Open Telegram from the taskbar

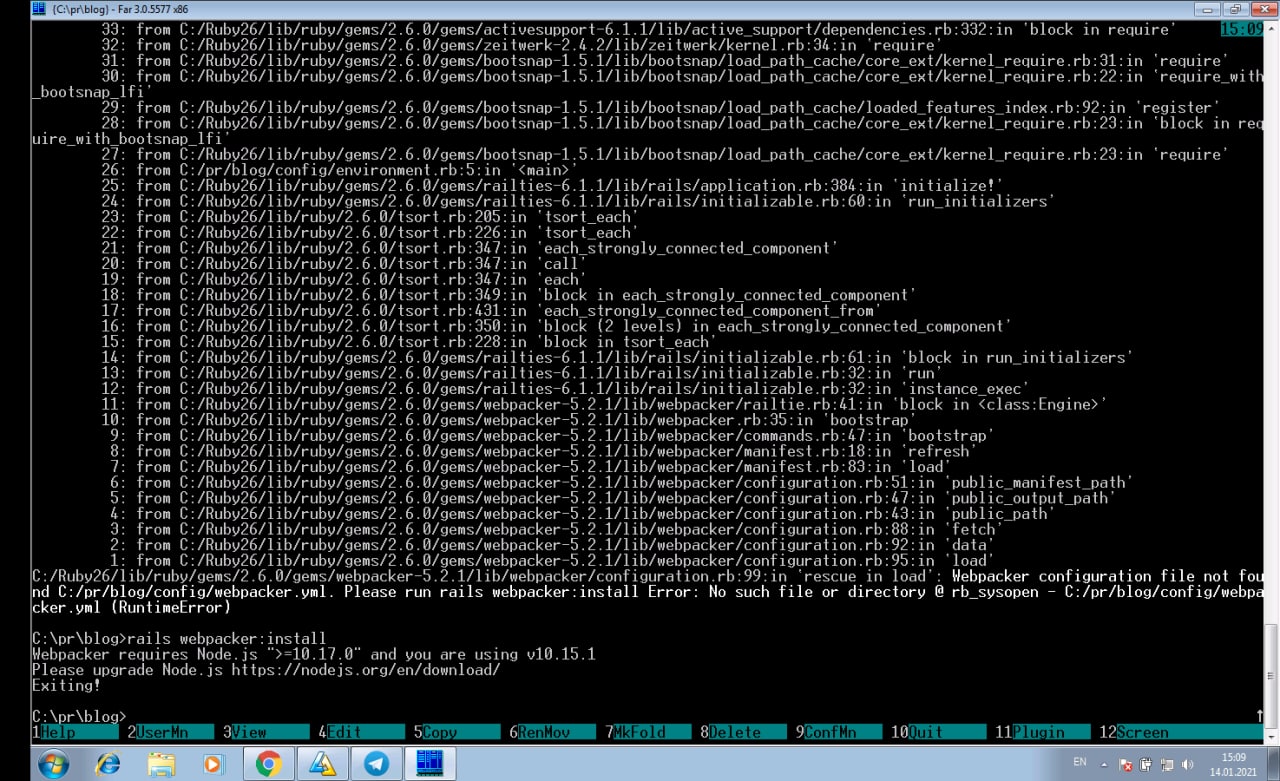click(x=376, y=764)
